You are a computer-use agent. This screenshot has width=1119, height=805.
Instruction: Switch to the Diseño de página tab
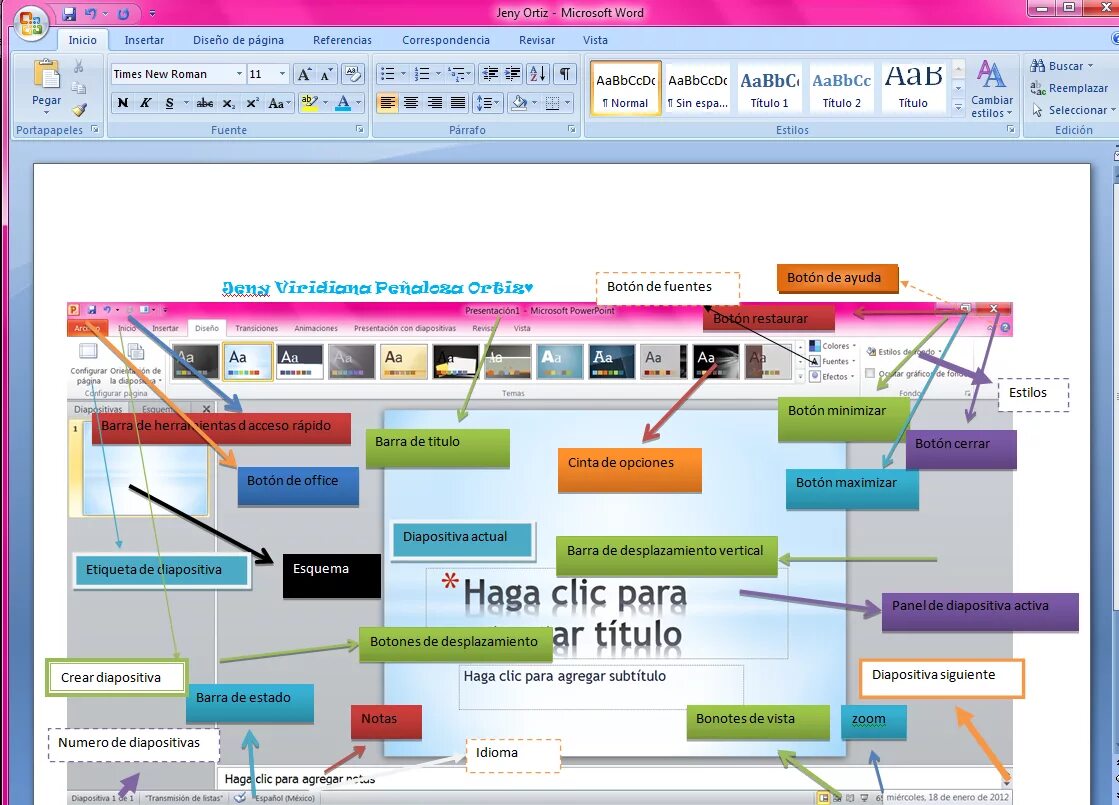click(x=238, y=40)
